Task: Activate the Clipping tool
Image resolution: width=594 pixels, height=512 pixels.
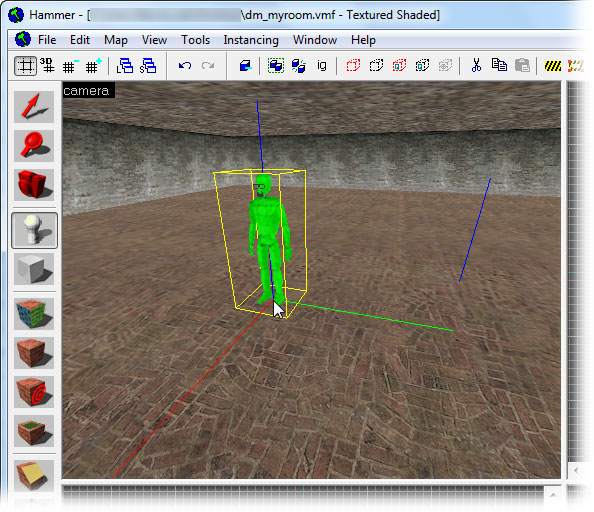Action: click(x=34, y=476)
